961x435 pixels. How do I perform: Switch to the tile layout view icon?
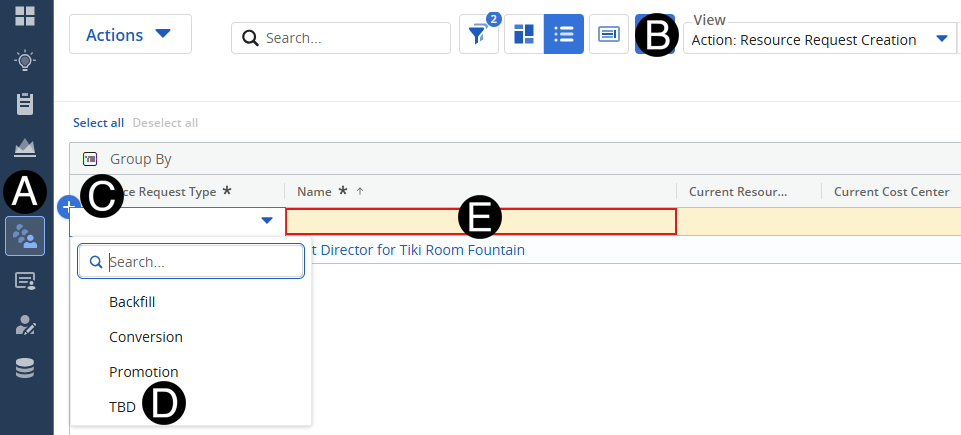(x=524, y=35)
